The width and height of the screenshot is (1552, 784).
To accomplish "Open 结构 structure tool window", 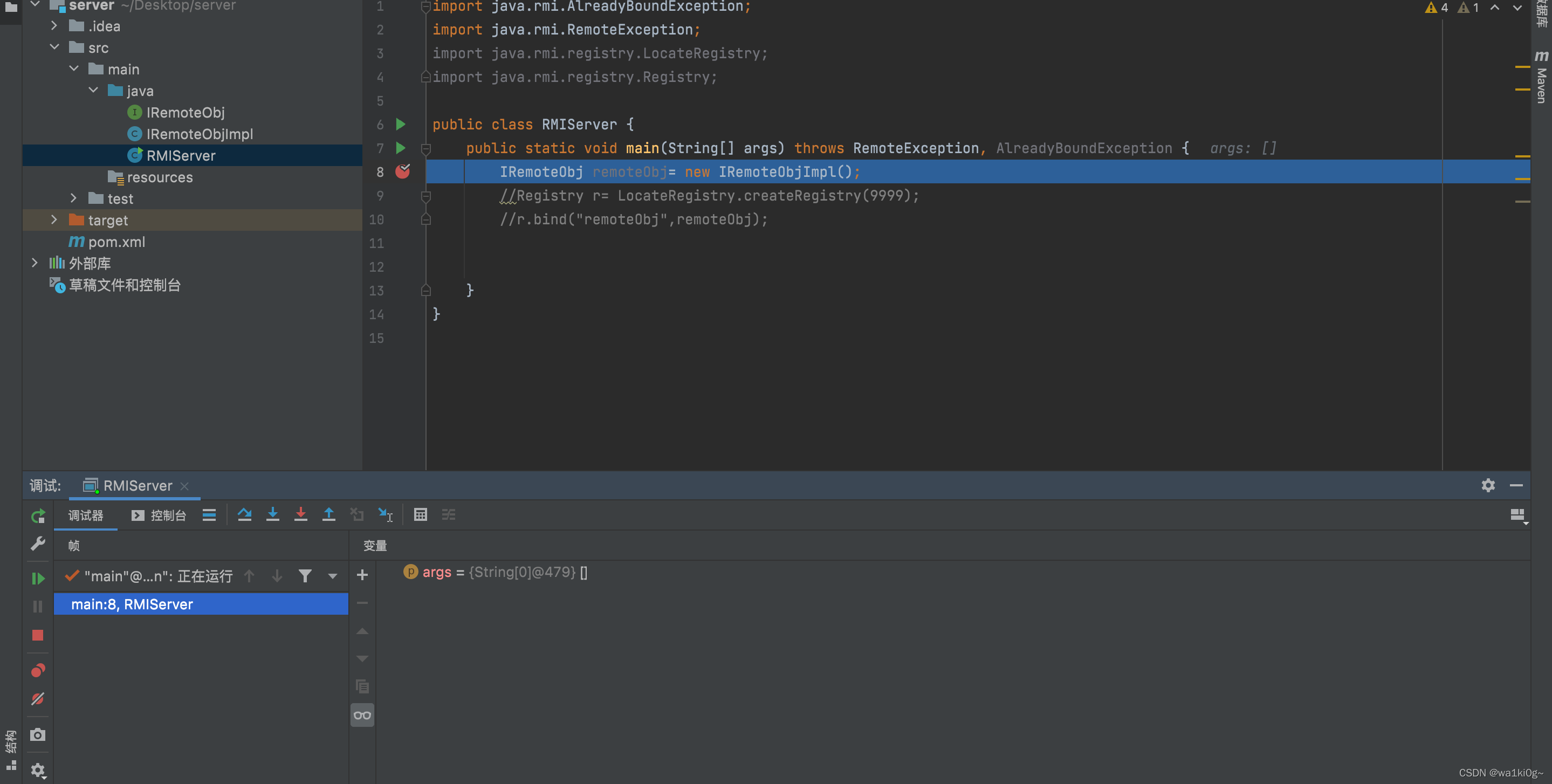I will 11,749.
